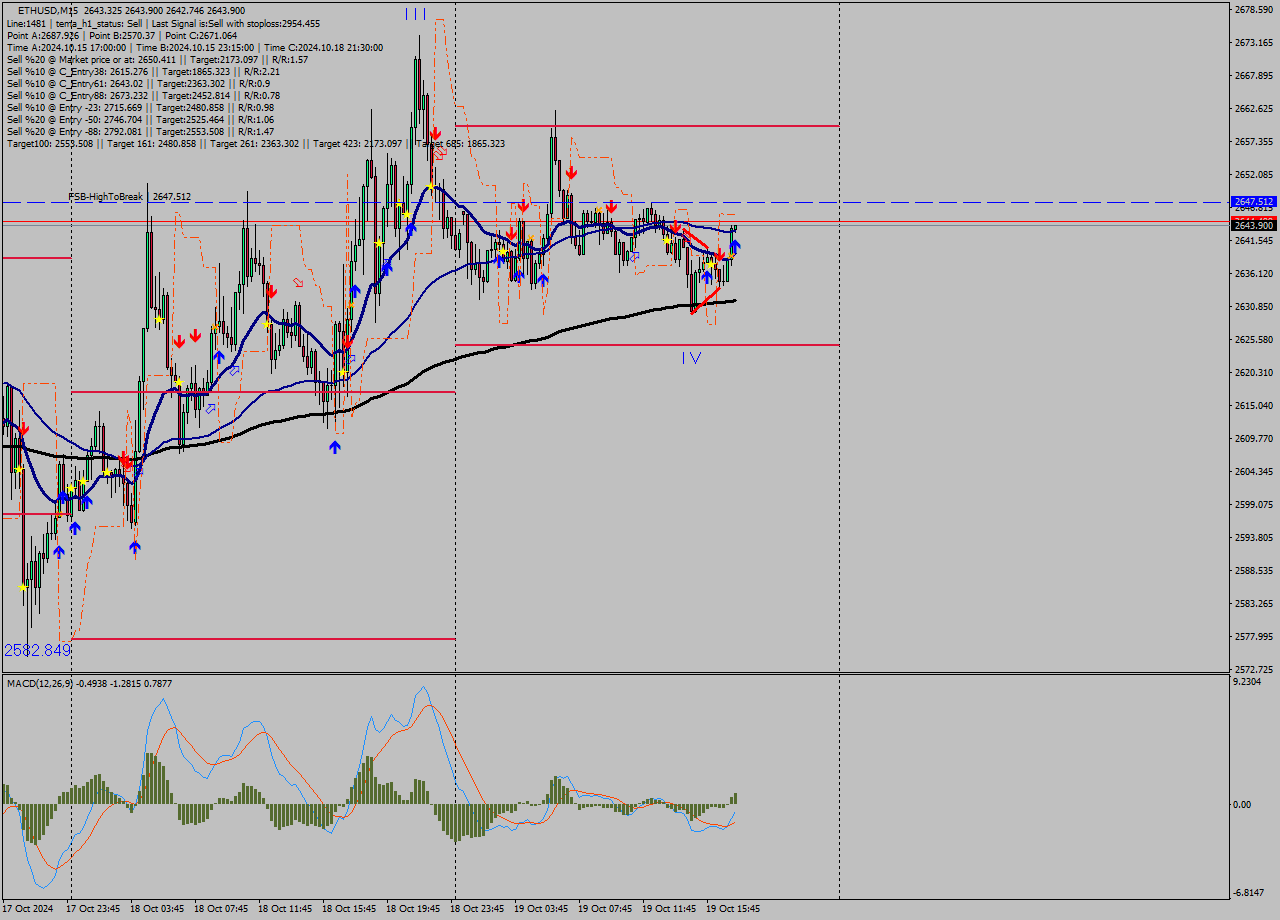The width and height of the screenshot is (1280, 920).
Task: Click the '17 Oct 23:45' time axis label
Action: 93,909
